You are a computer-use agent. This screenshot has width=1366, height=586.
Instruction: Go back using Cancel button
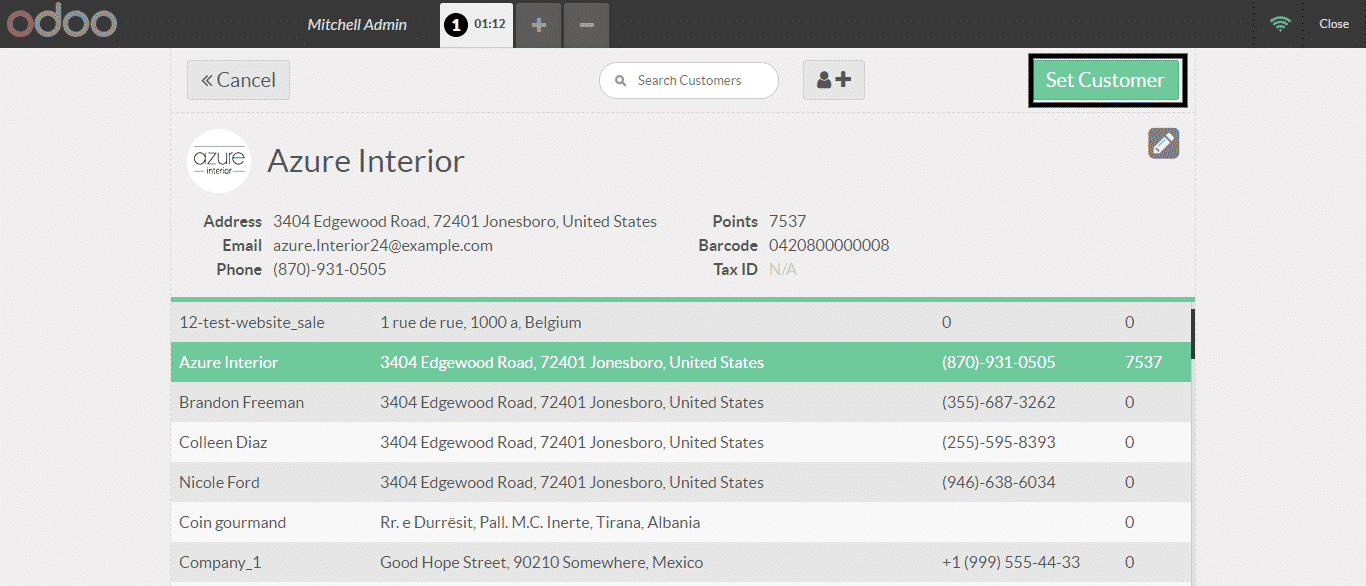238,80
